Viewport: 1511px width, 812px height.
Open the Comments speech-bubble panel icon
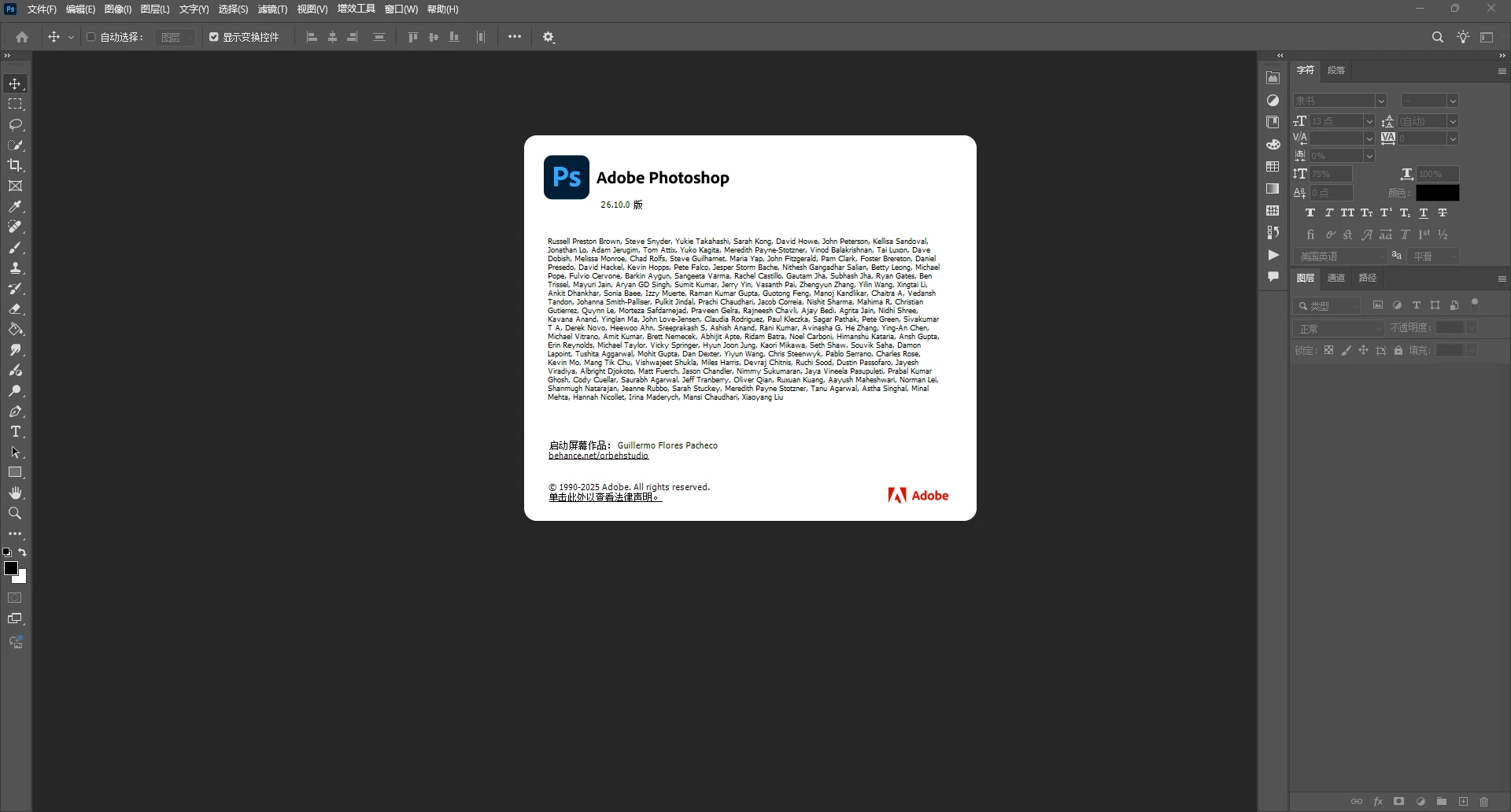click(x=1273, y=277)
